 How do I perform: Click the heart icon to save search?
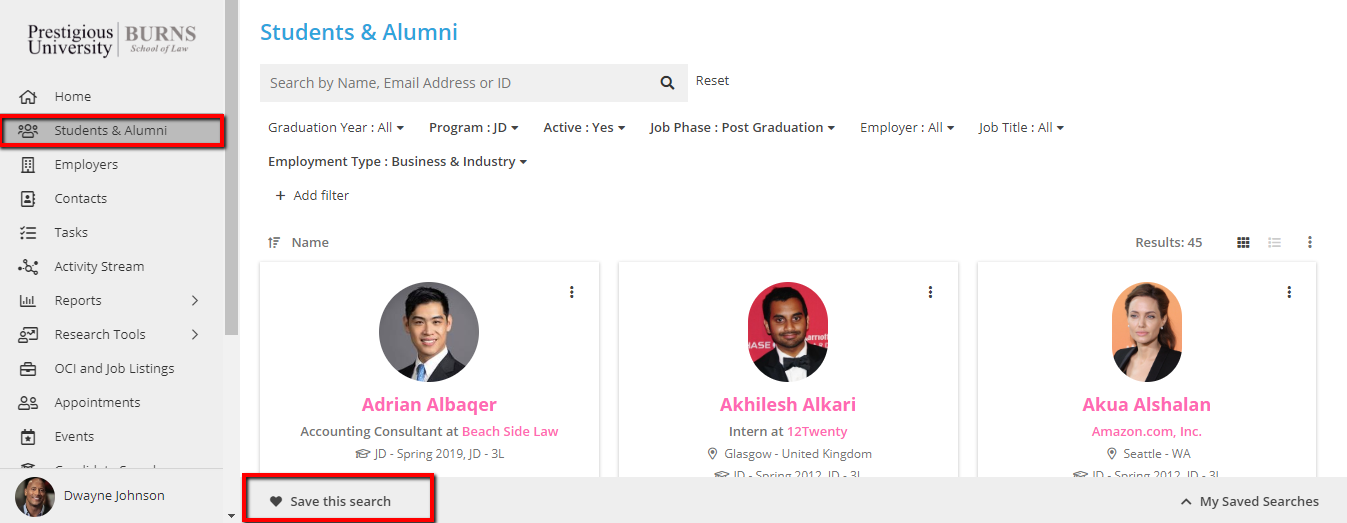(276, 502)
